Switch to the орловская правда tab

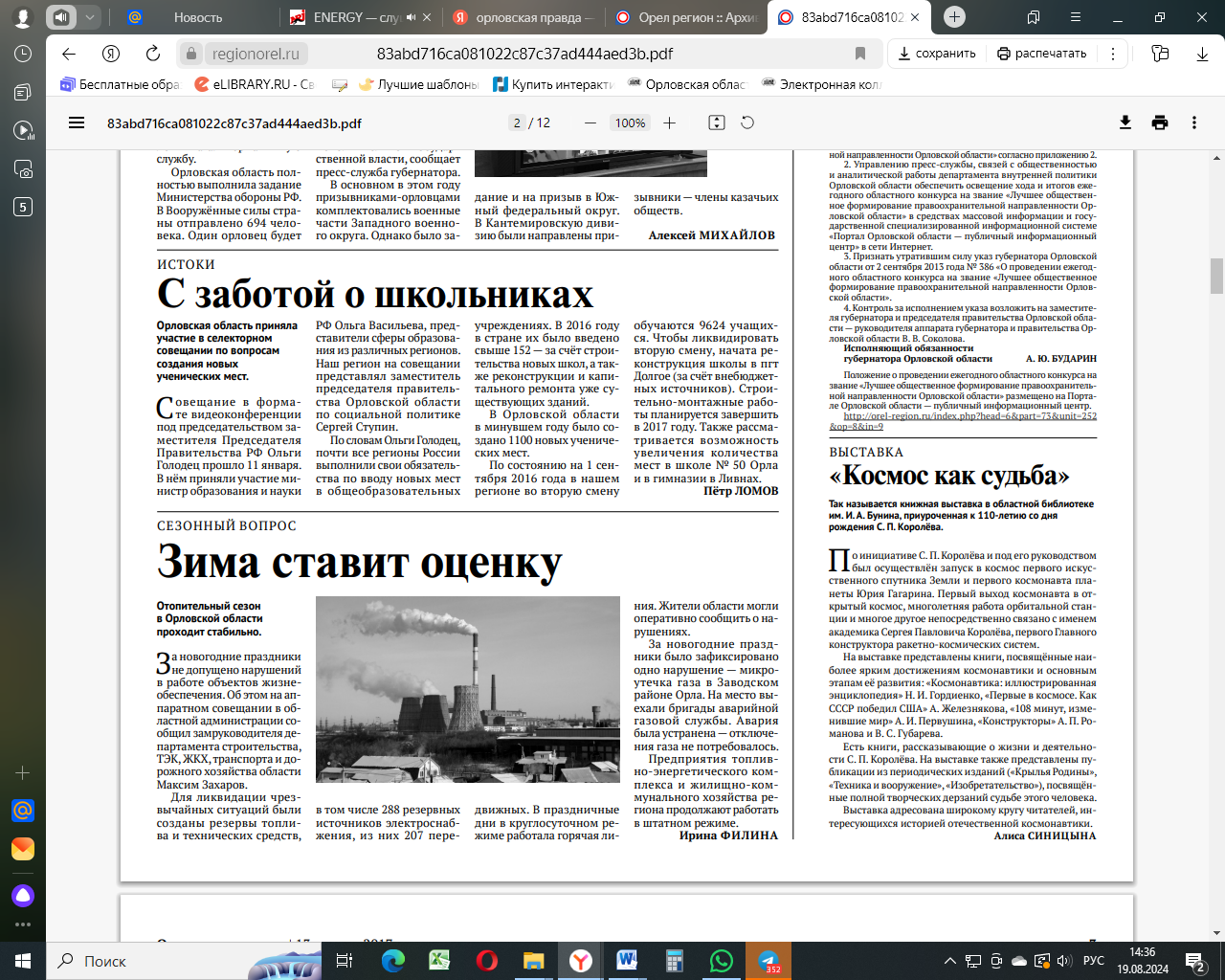point(523,17)
